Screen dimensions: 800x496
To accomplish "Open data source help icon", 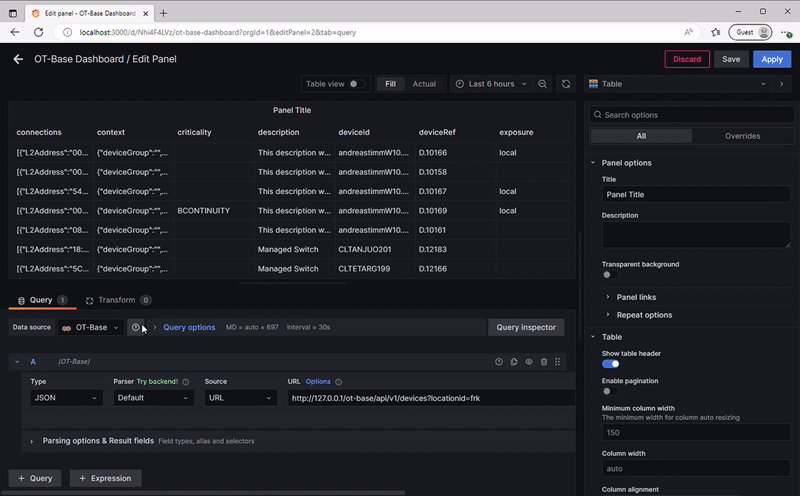I will tap(135, 327).
